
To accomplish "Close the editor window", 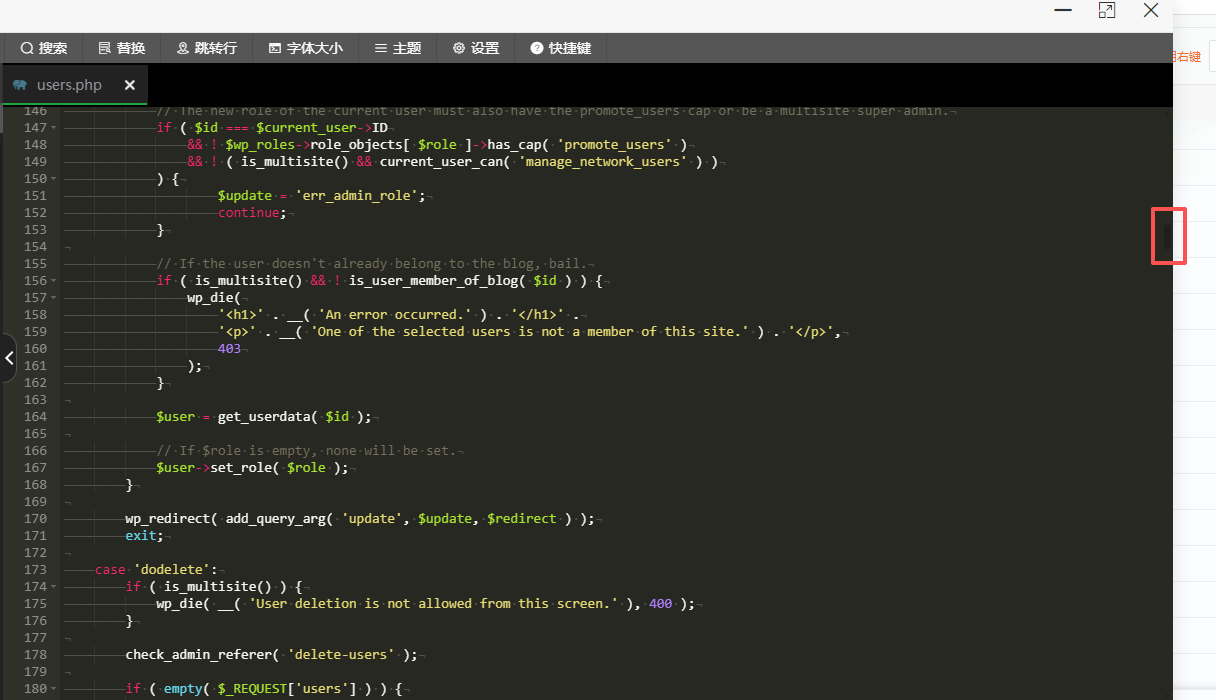I will click(x=1151, y=11).
